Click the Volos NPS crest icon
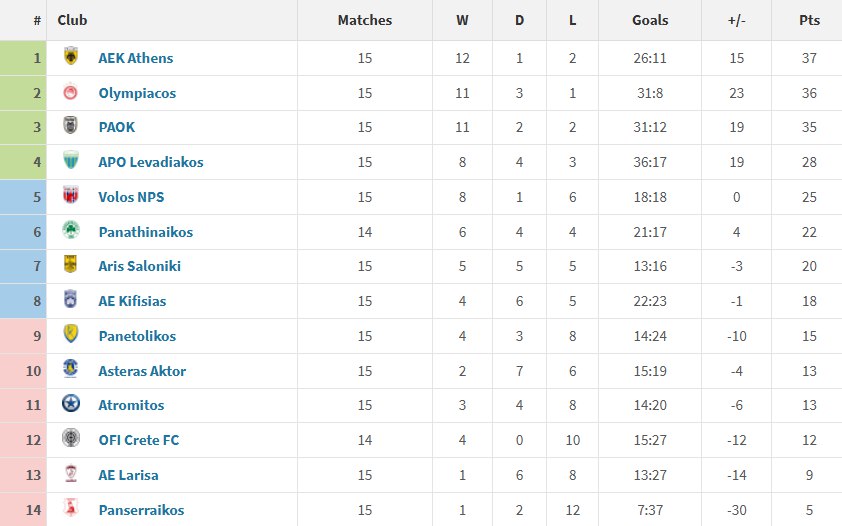The image size is (842, 526). point(71,196)
